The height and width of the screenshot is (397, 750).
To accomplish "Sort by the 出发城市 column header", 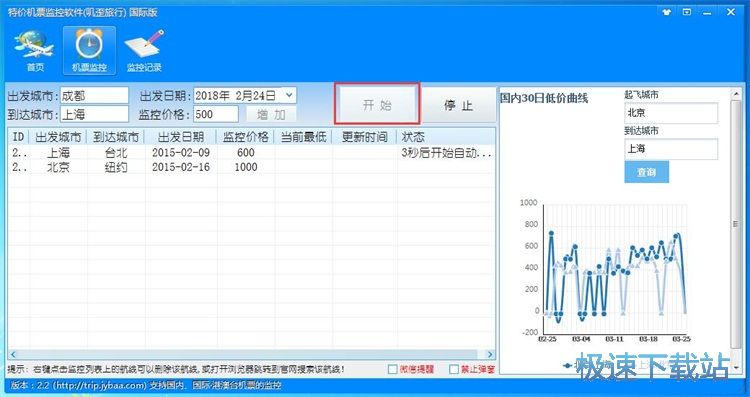I will click(x=58, y=137).
